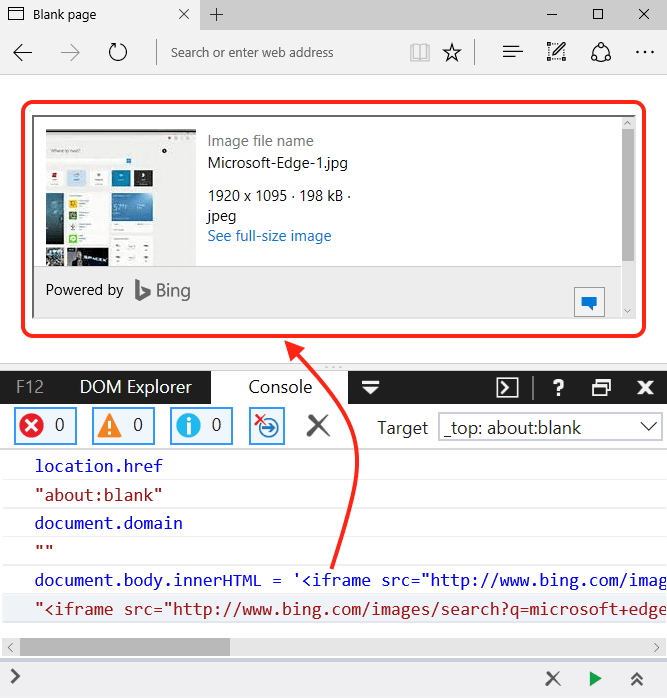Select the Blank page tab

(x=100, y=15)
